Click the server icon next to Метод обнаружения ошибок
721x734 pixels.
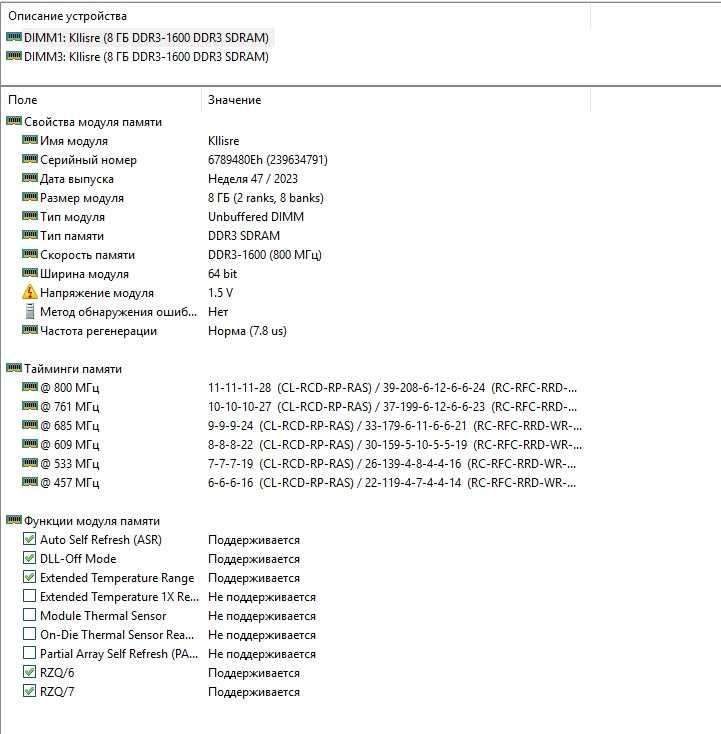29,311
